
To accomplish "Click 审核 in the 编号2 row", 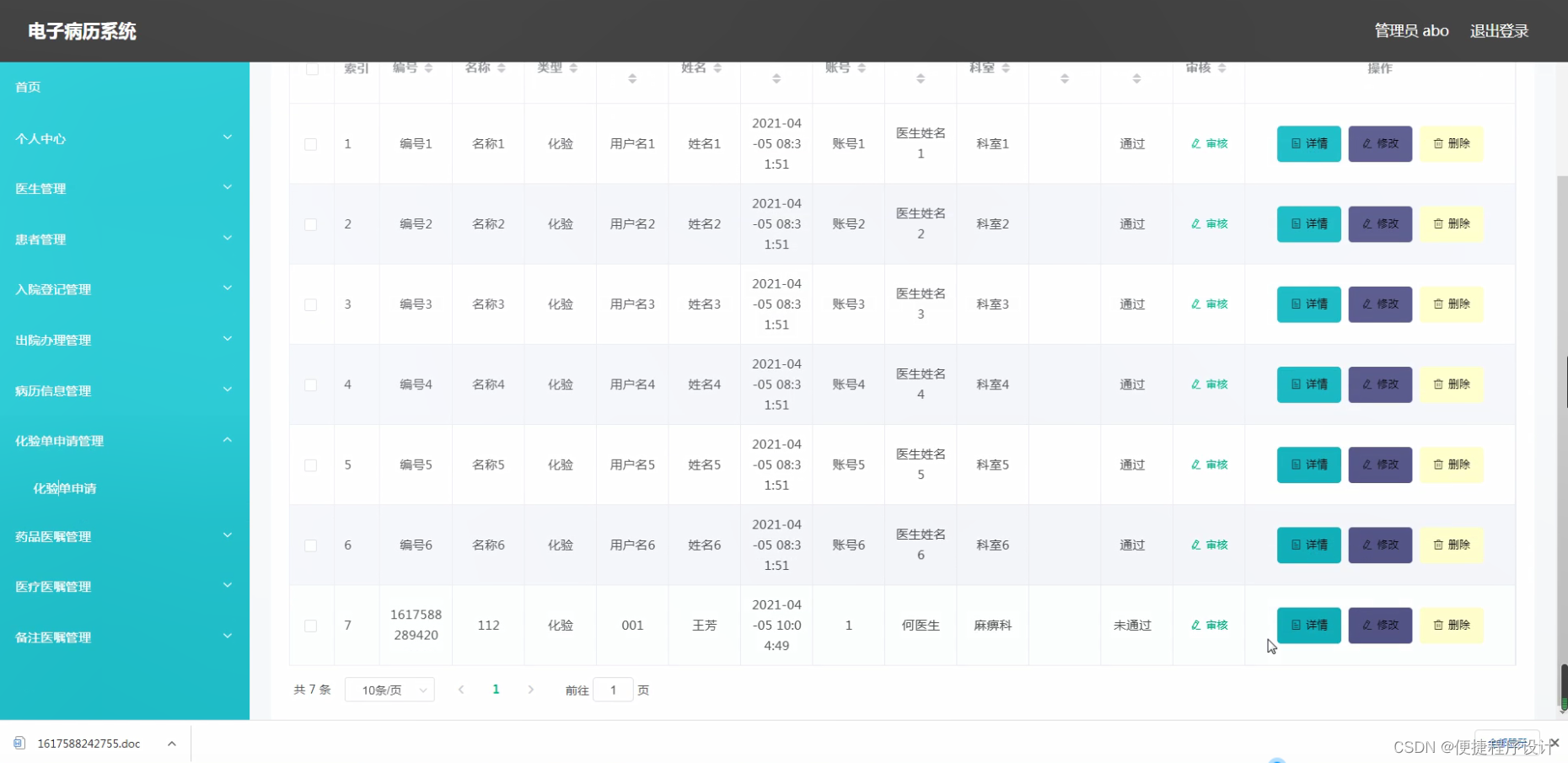I will pyautogui.click(x=1209, y=224).
